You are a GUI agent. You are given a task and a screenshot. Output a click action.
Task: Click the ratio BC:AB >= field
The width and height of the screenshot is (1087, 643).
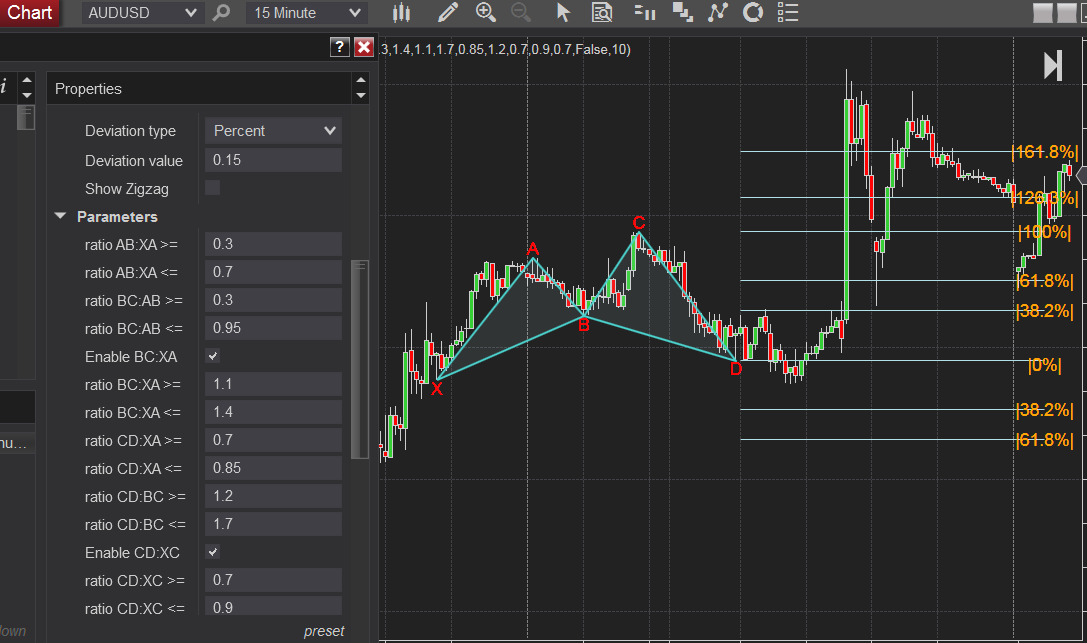point(273,300)
